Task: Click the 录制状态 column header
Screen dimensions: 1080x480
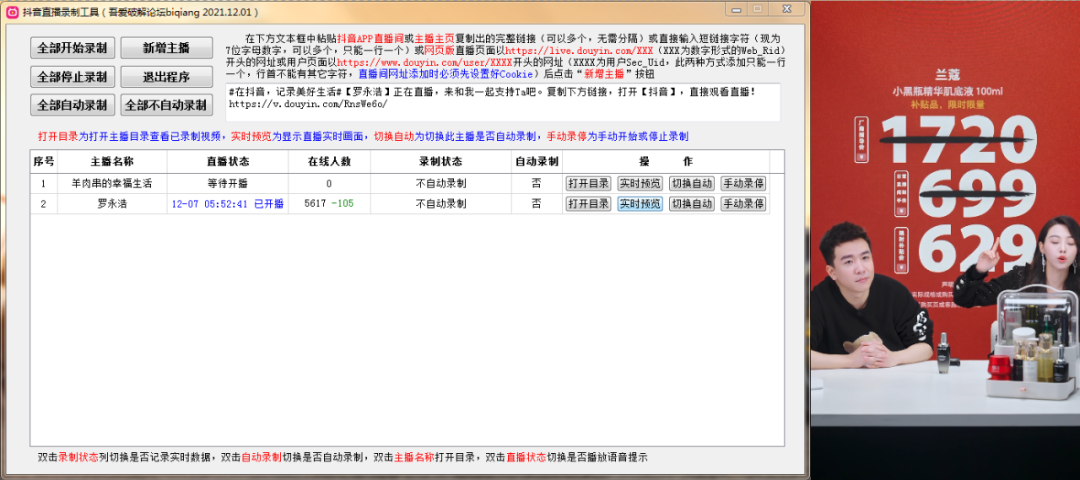Action: (x=441, y=162)
